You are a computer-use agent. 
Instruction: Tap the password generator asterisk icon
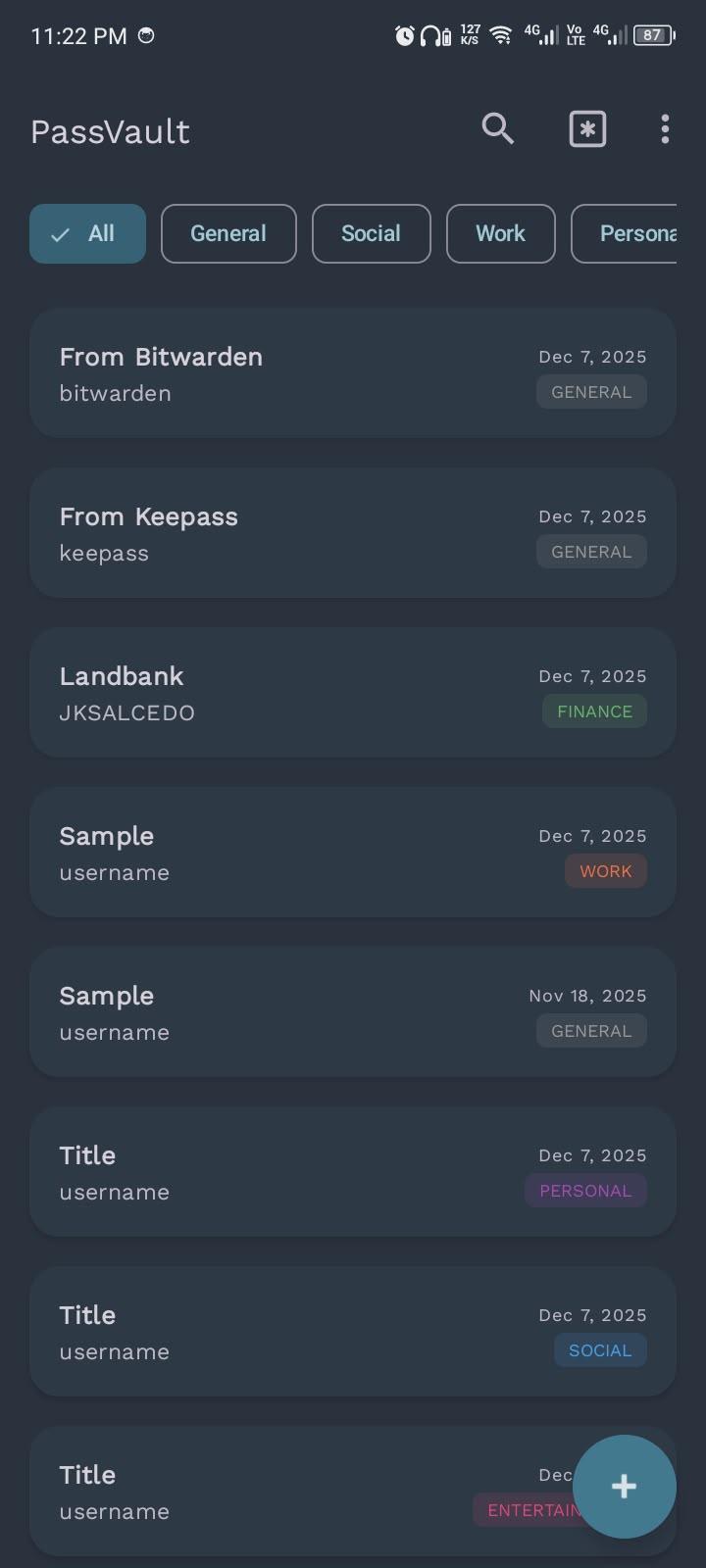pos(587,129)
